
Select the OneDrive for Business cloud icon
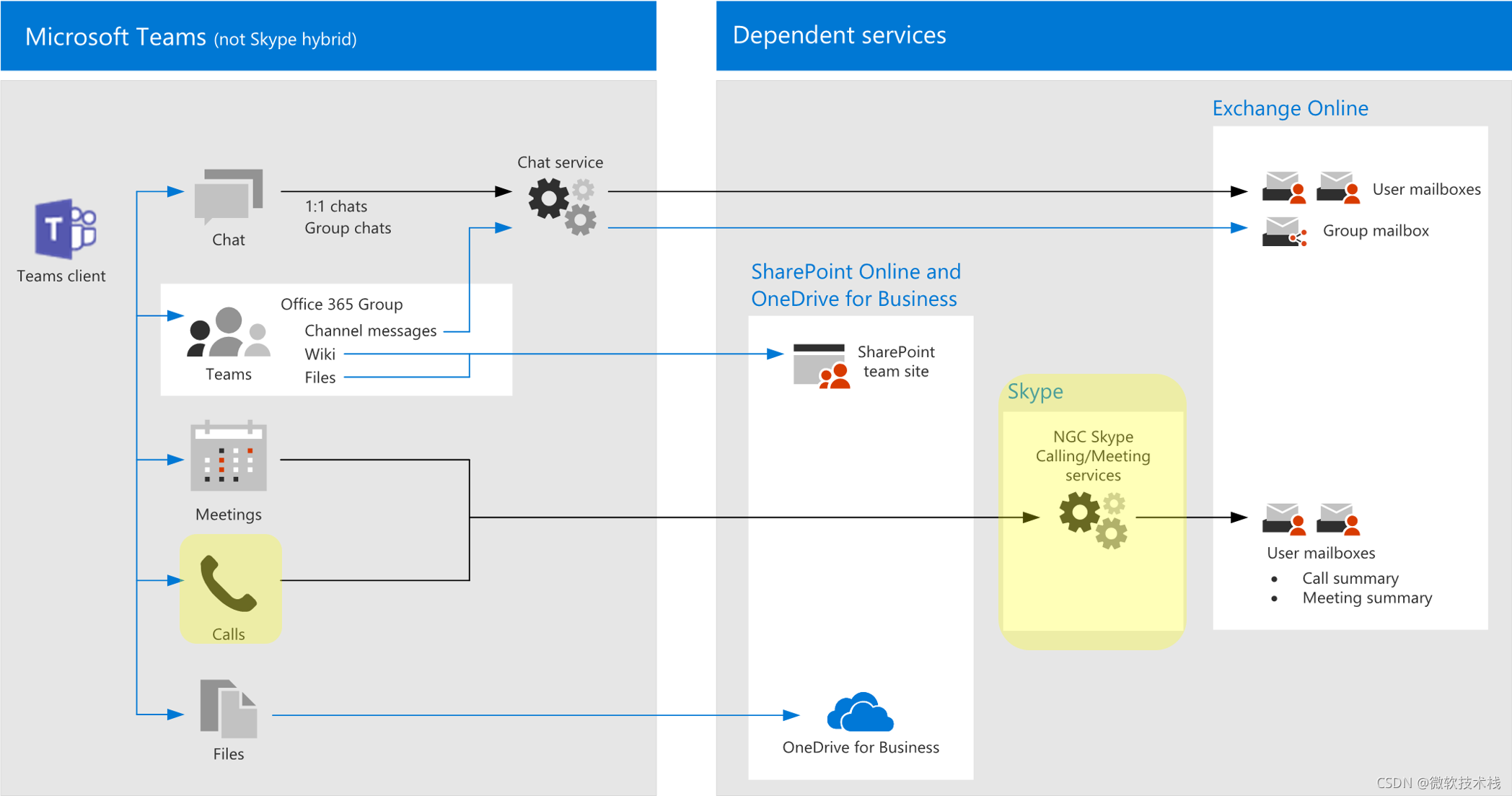(860, 711)
